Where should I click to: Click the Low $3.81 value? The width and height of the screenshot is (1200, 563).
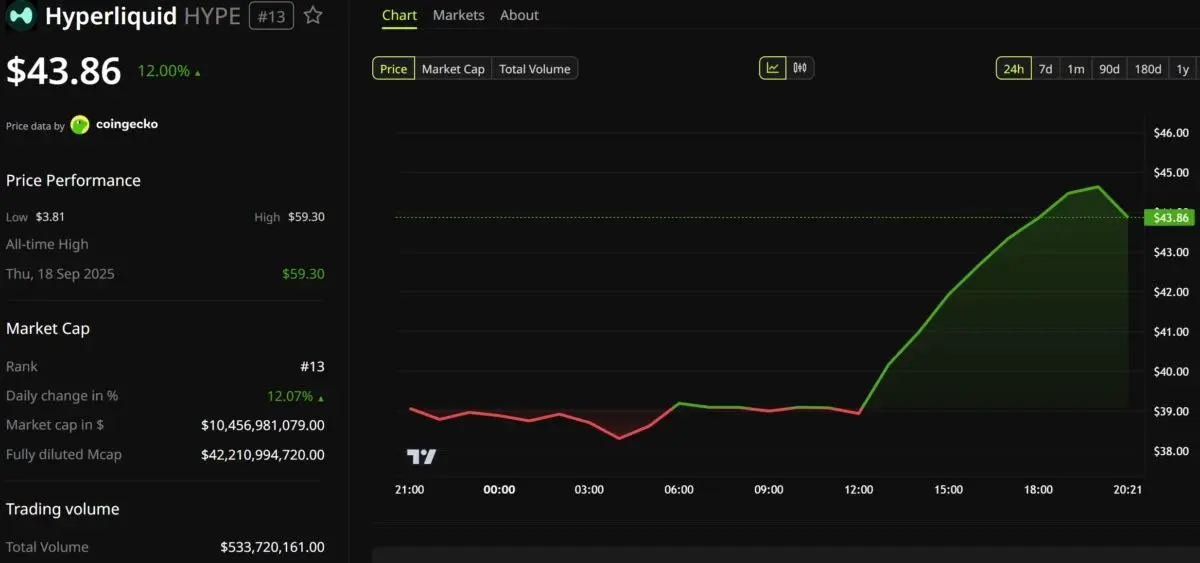[50, 217]
